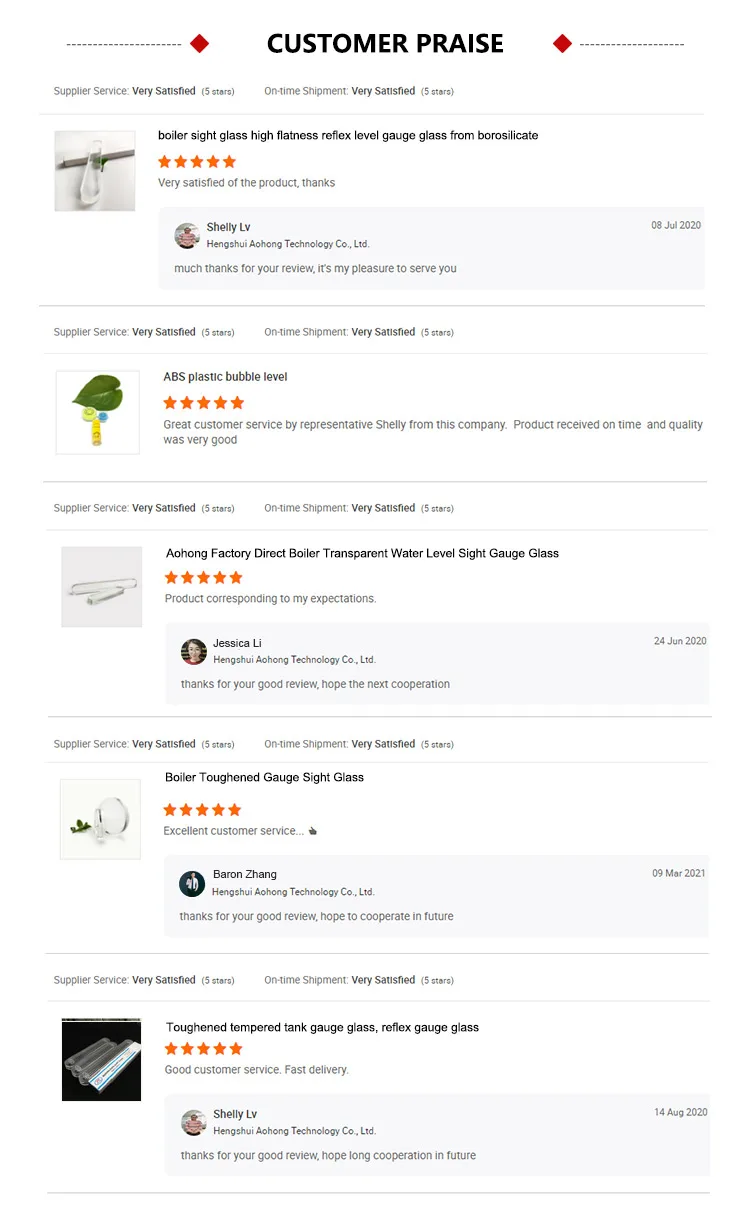
Task: Click Jessica Li's avatar icon
Action: 194,652
